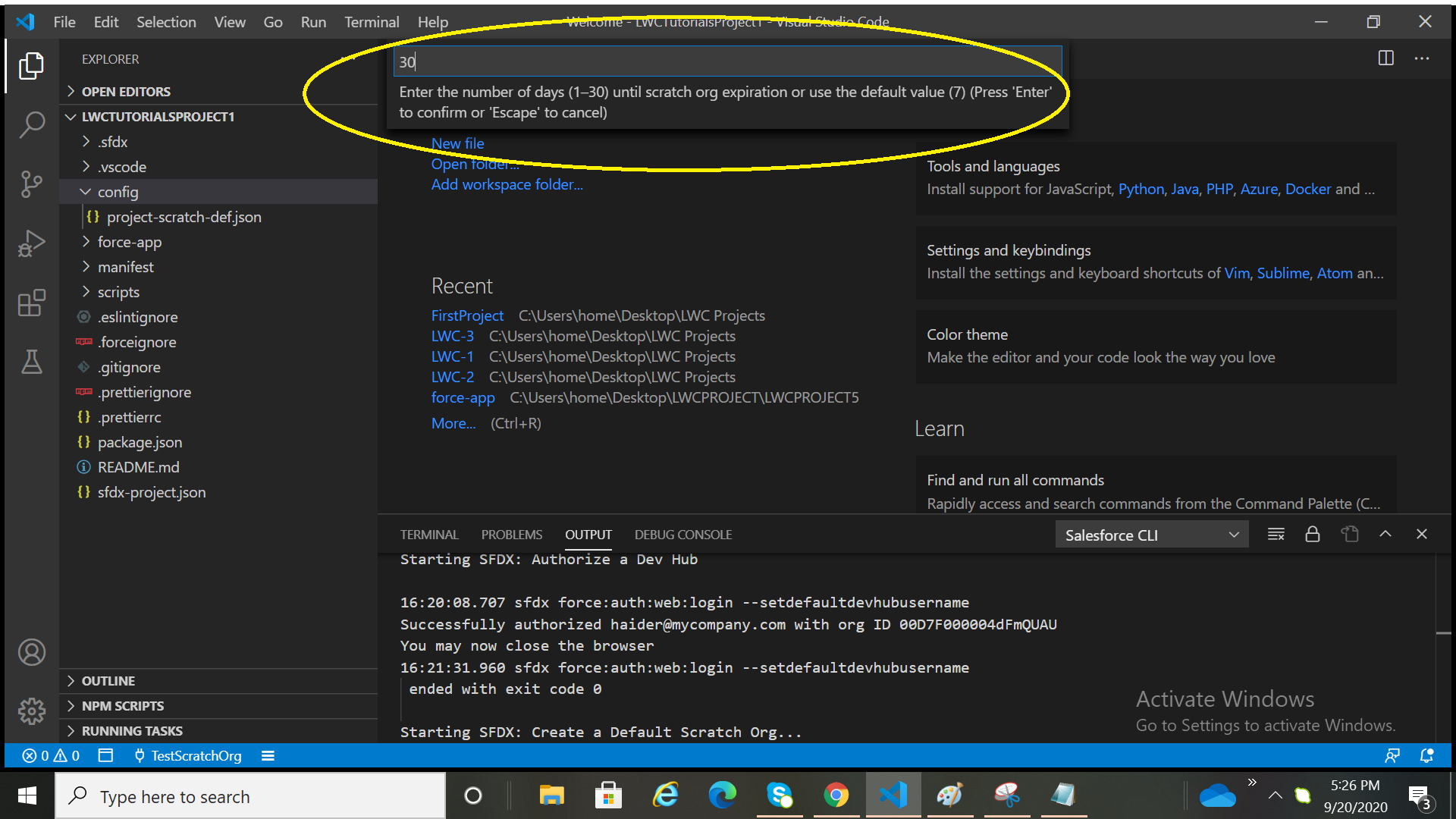
Task: Split the editor to the right
Action: (1385, 58)
